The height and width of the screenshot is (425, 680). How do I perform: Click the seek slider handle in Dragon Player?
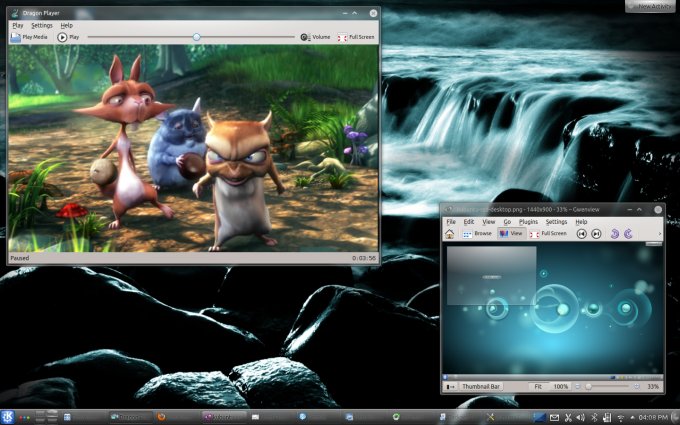(x=196, y=37)
